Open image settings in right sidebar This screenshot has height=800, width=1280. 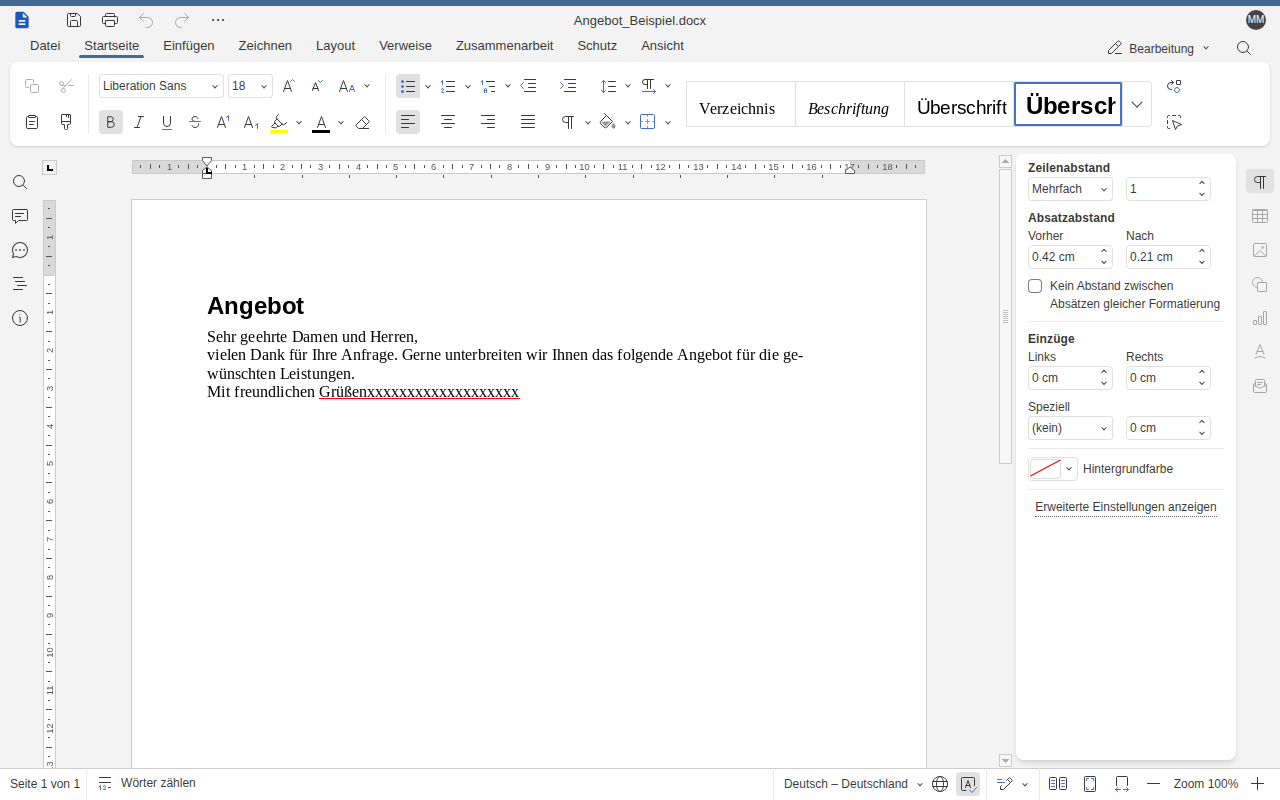(x=1260, y=250)
